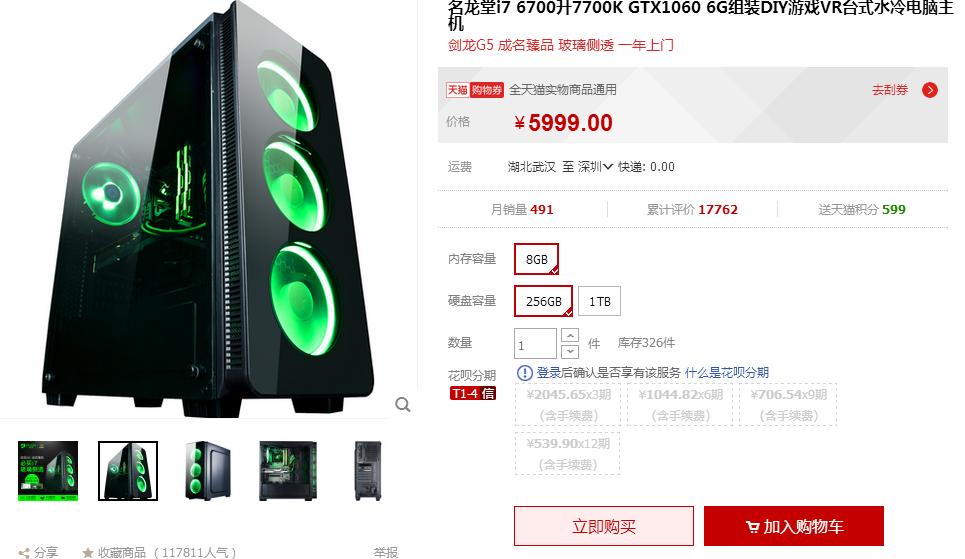Click the red arrow beside 去刮券
Image resolution: width=965 pixels, height=559 pixels.
(x=930, y=90)
